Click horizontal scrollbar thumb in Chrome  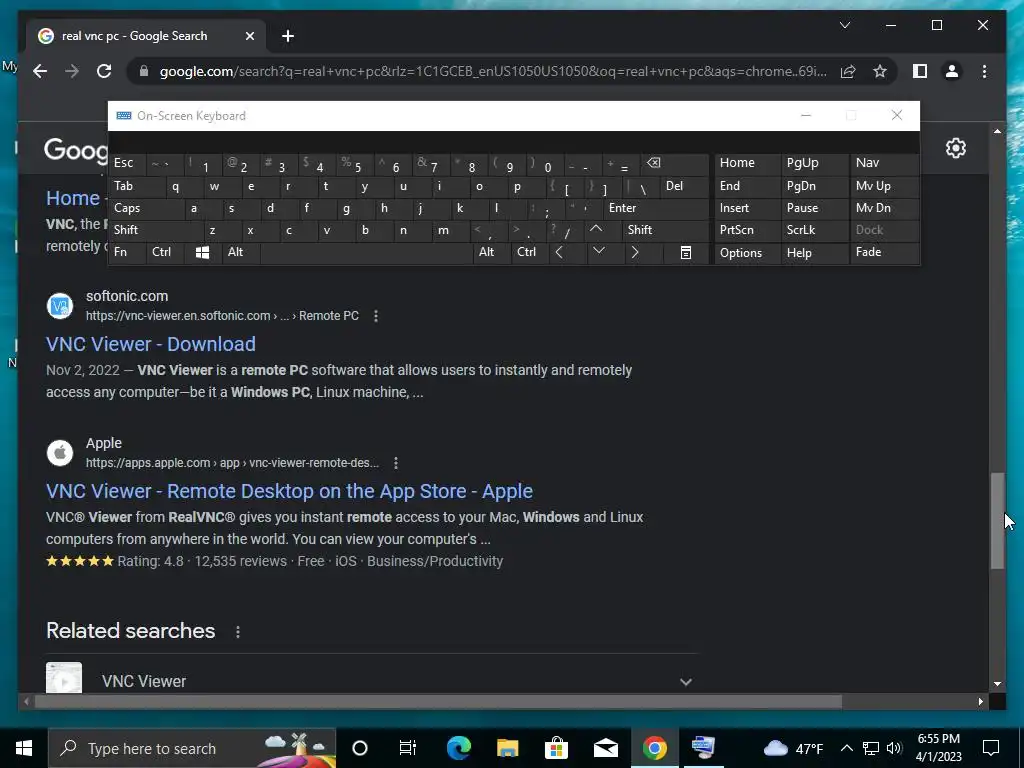(438, 702)
